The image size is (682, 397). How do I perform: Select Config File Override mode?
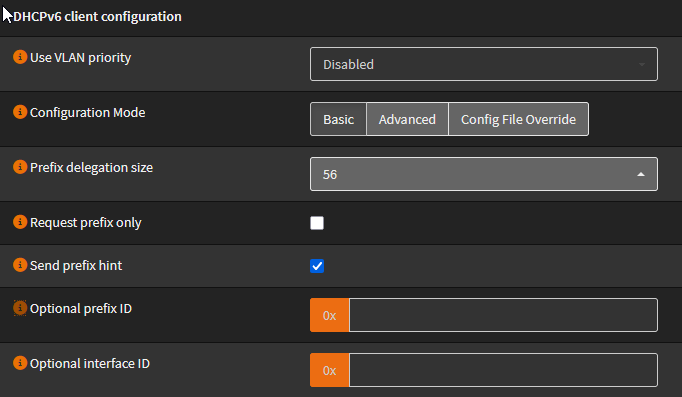coord(518,119)
